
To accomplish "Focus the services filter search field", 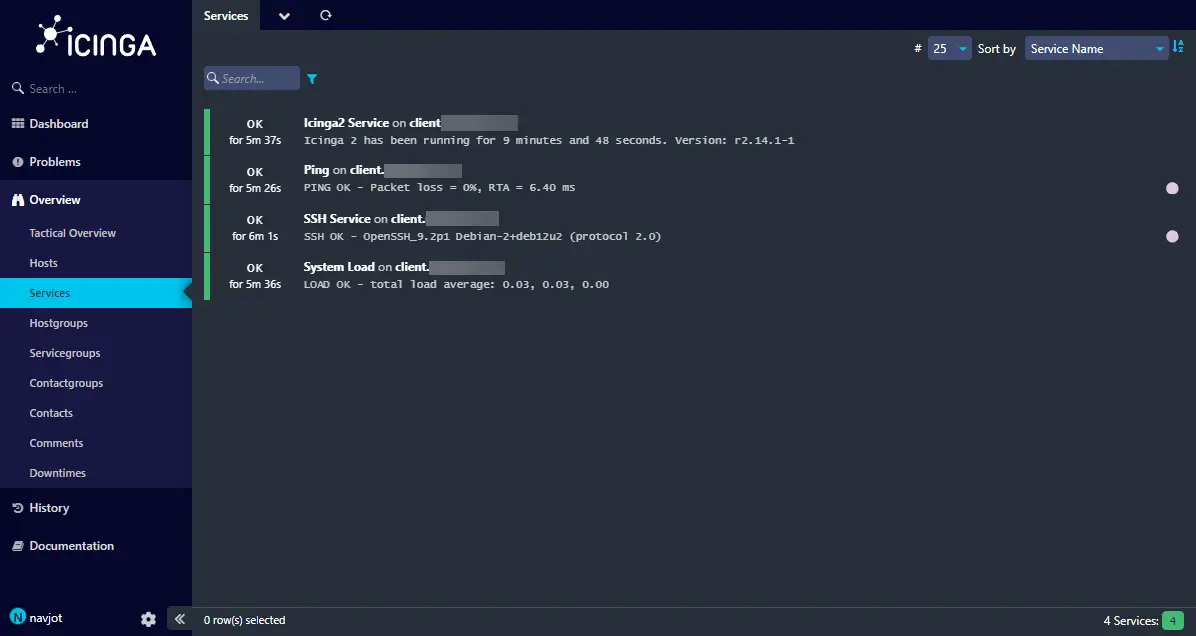I will pos(252,78).
